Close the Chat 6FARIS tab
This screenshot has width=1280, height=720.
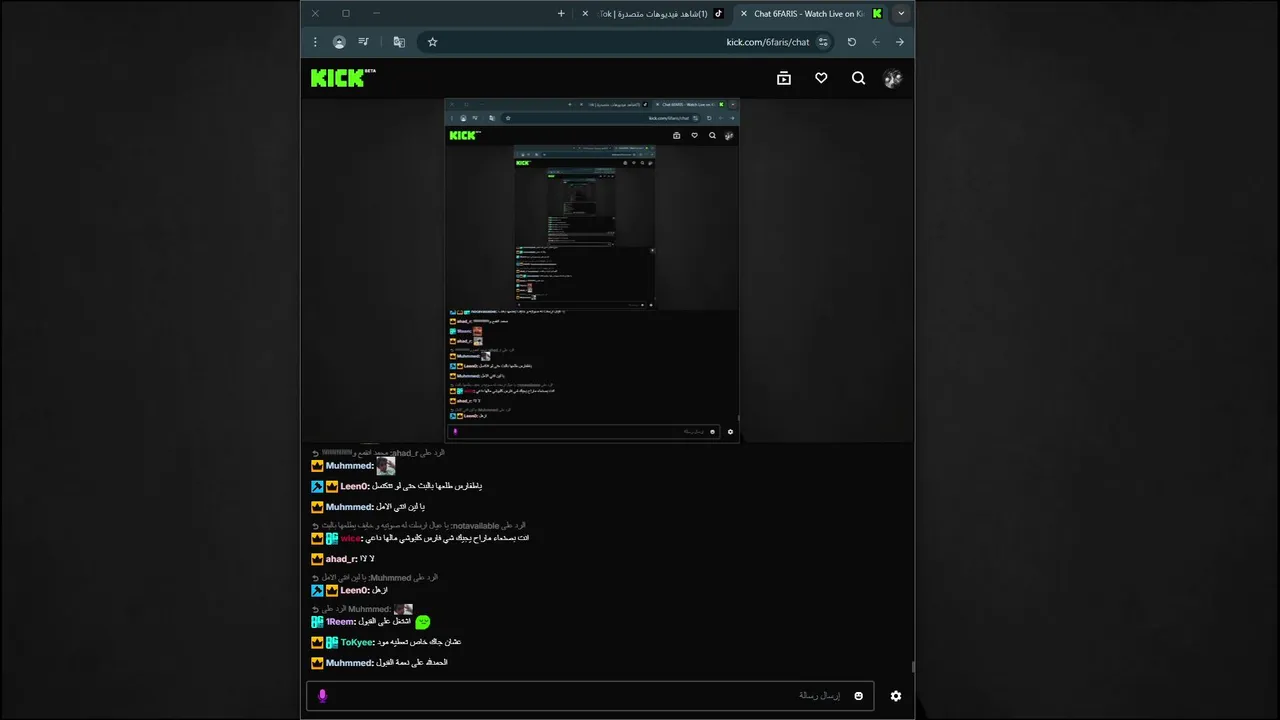[x=743, y=14]
